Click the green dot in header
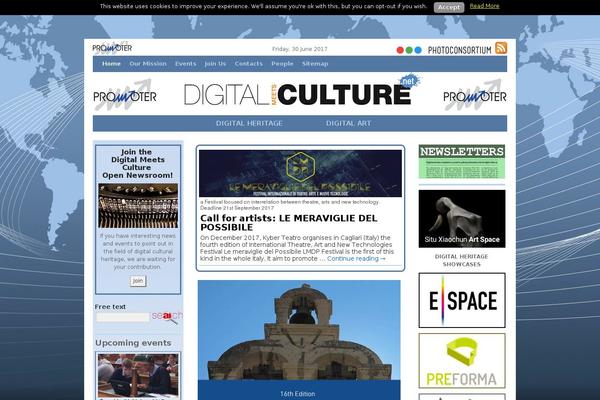The image size is (600, 400). pyautogui.click(x=409, y=50)
